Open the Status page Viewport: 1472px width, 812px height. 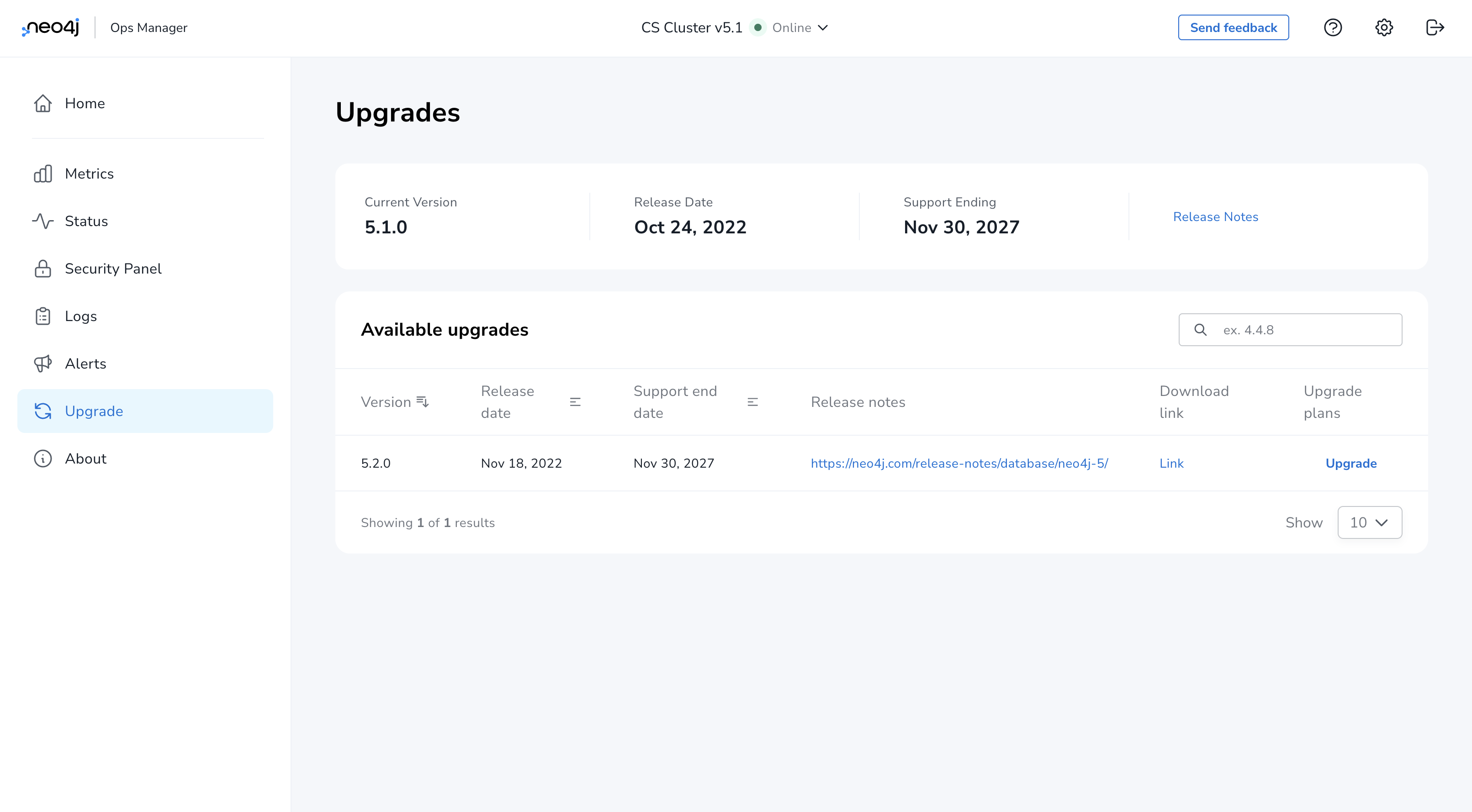145,221
